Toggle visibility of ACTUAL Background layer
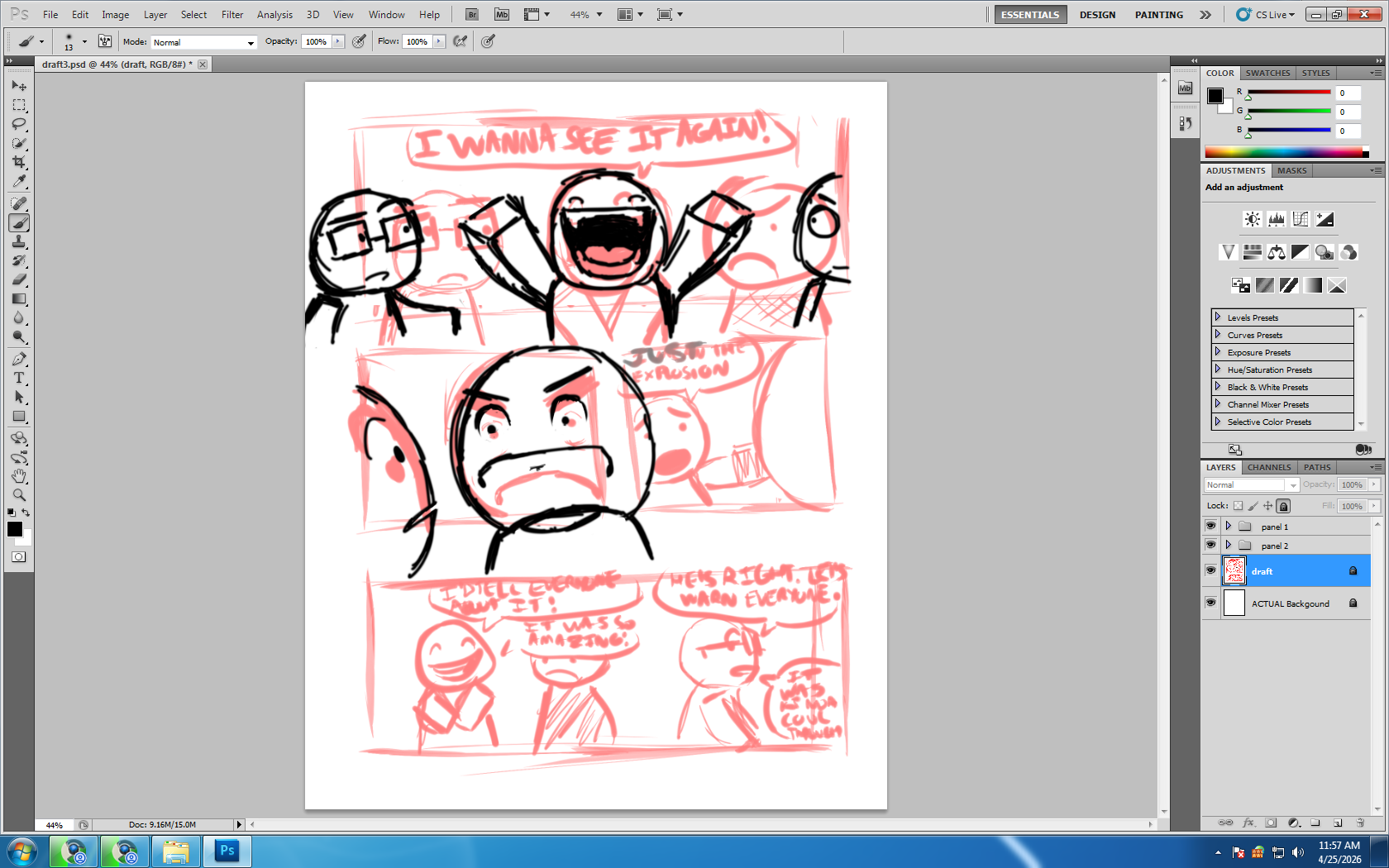 (x=1210, y=603)
